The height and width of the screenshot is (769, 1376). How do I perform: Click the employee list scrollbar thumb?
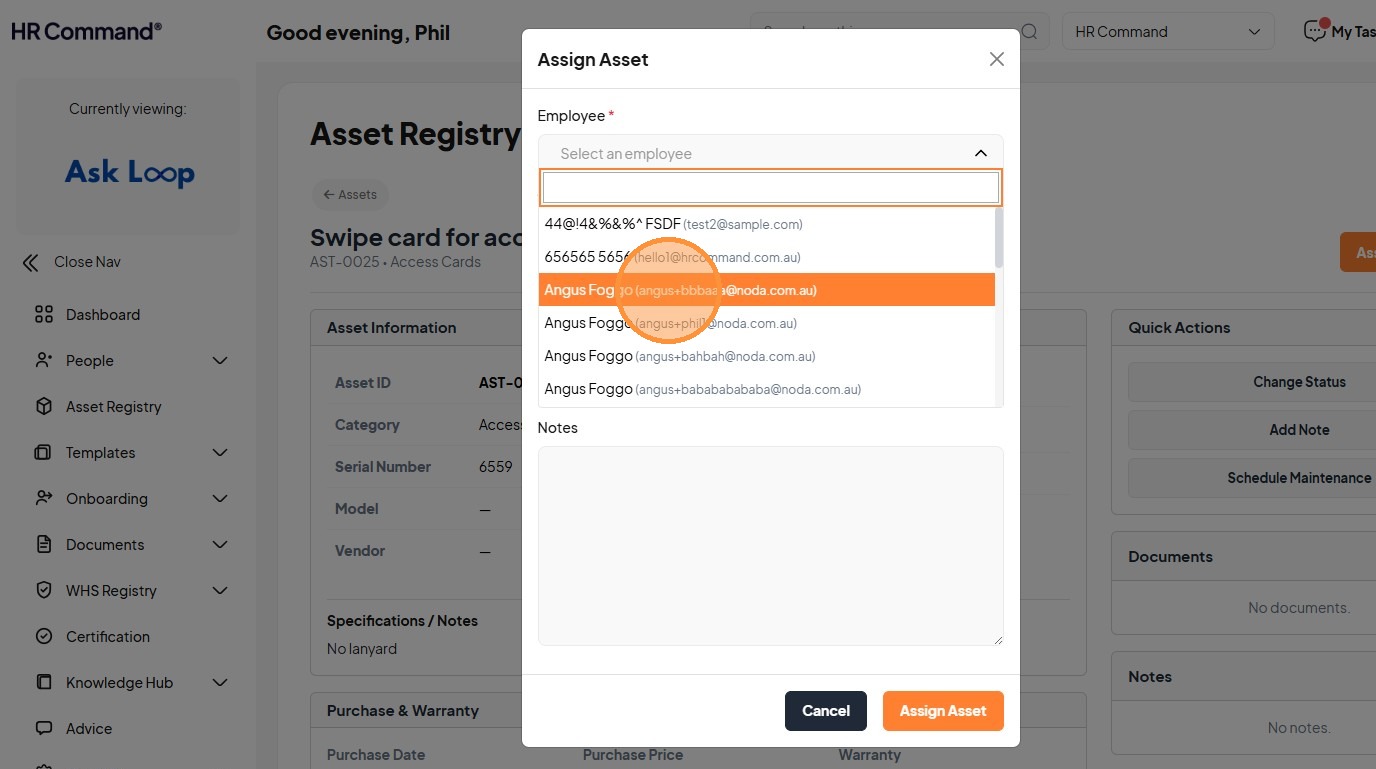coord(999,237)
